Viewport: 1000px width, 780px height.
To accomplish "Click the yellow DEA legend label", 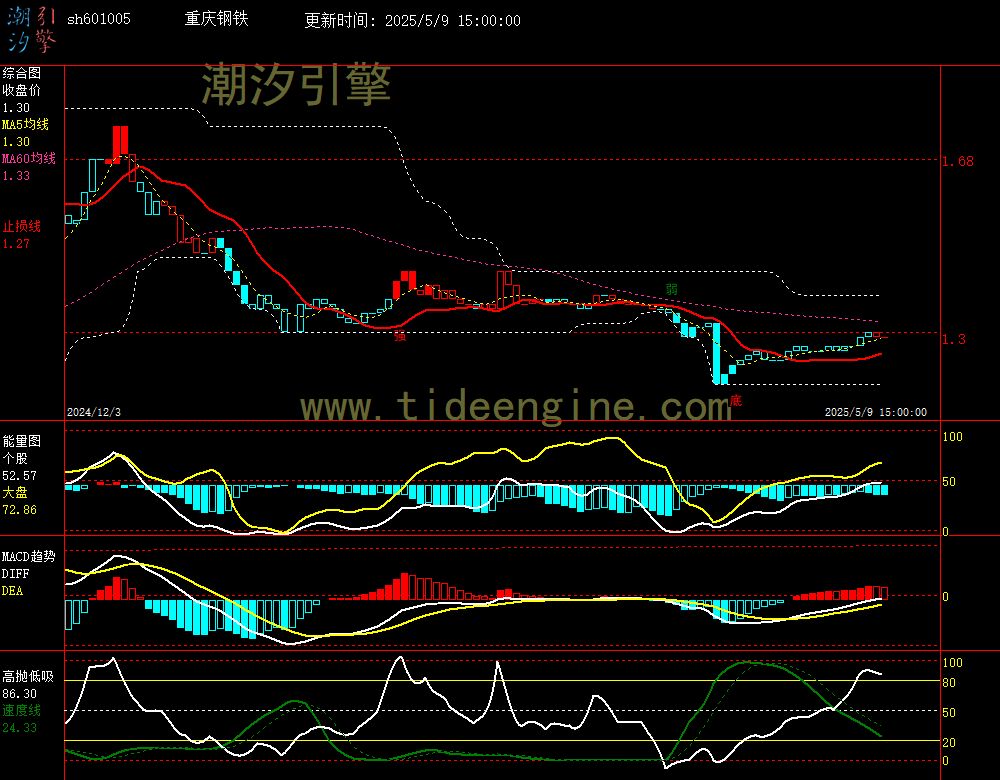I will (13, 591).
